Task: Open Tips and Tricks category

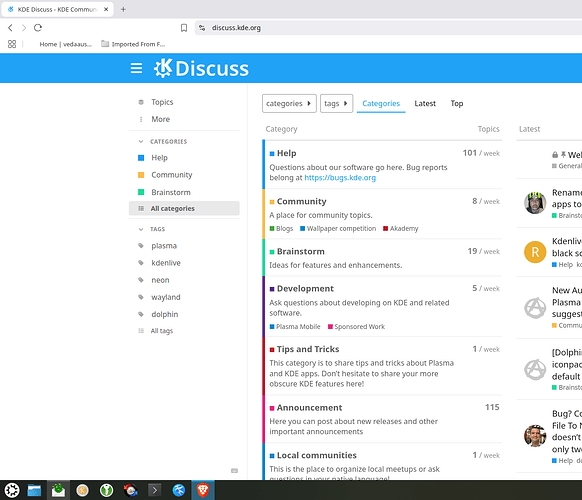Action: coord(308,349)
